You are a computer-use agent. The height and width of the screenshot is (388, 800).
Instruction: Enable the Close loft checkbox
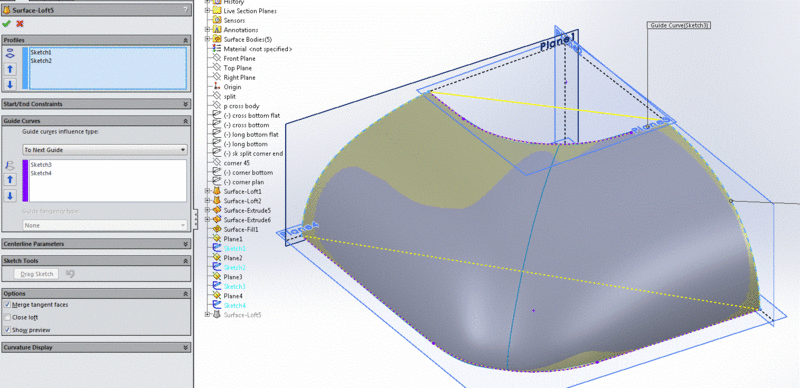[x=7, y=318]
